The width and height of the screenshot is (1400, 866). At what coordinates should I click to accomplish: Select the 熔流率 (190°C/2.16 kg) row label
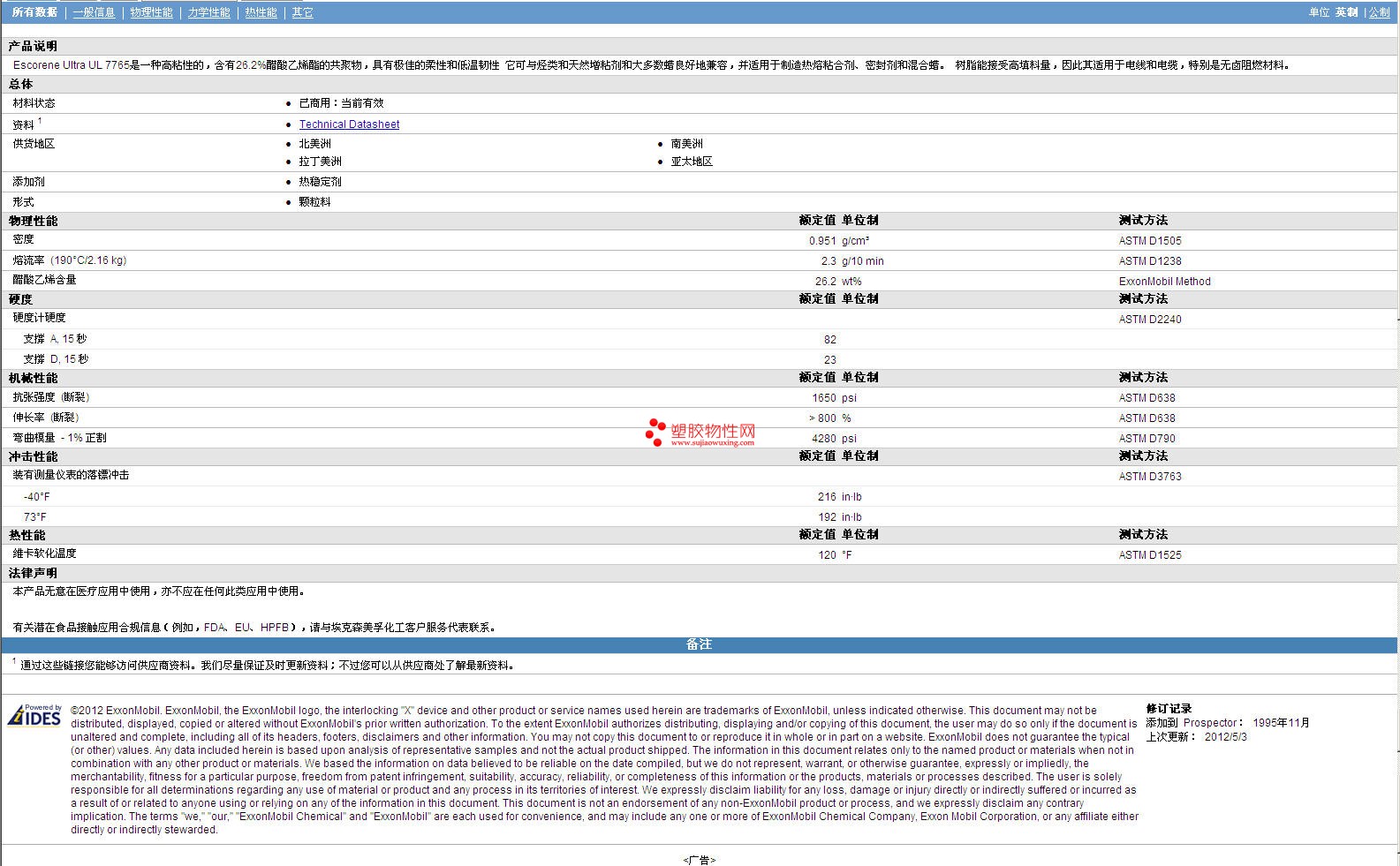70,260
